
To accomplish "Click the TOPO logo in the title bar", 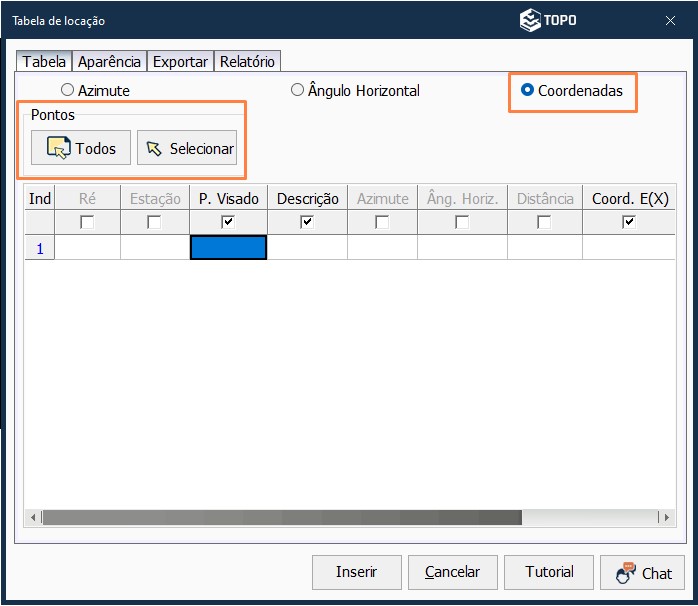I will [x=548, y=20].
